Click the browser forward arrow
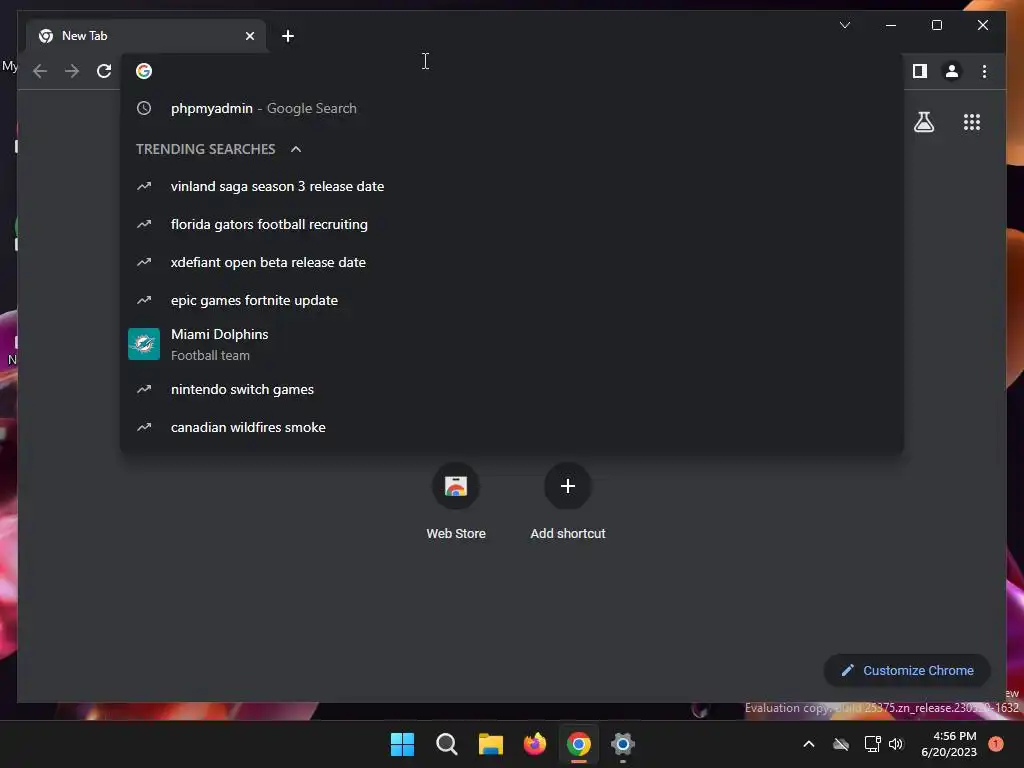 [x=72, y=71]
